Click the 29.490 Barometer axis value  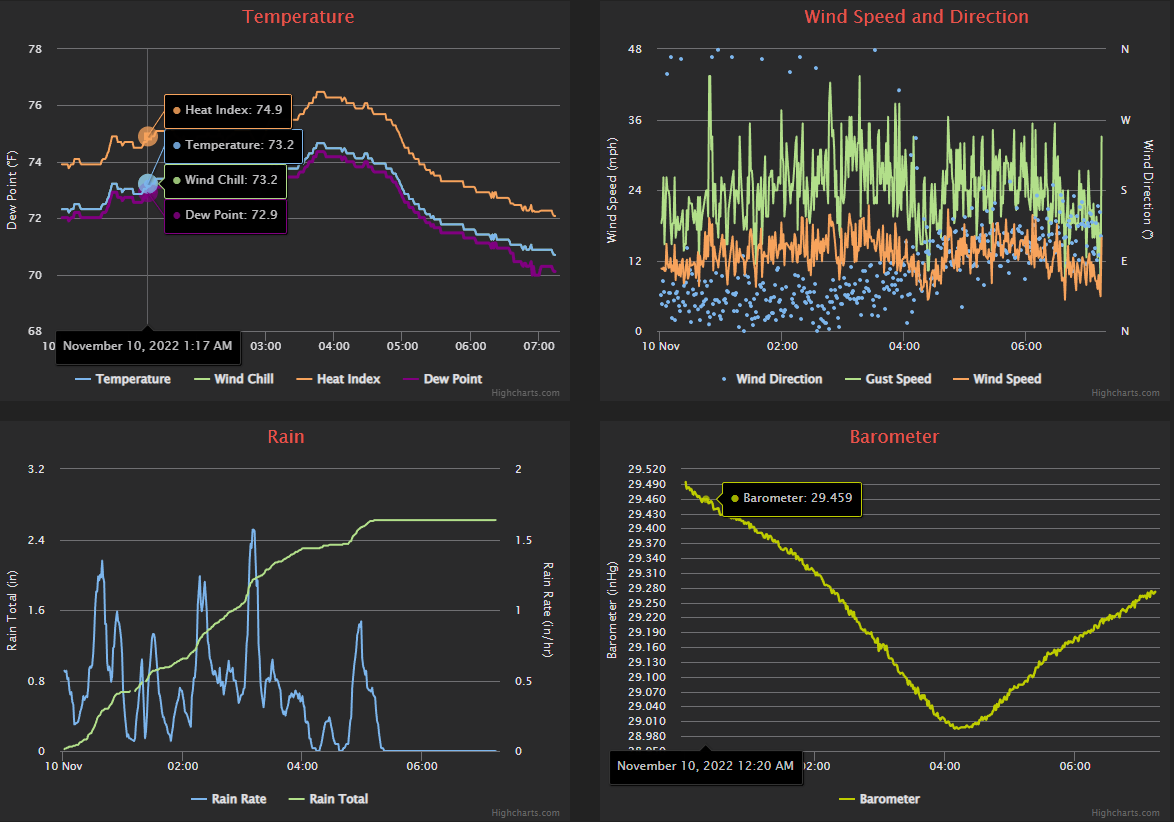click(647, 484)
